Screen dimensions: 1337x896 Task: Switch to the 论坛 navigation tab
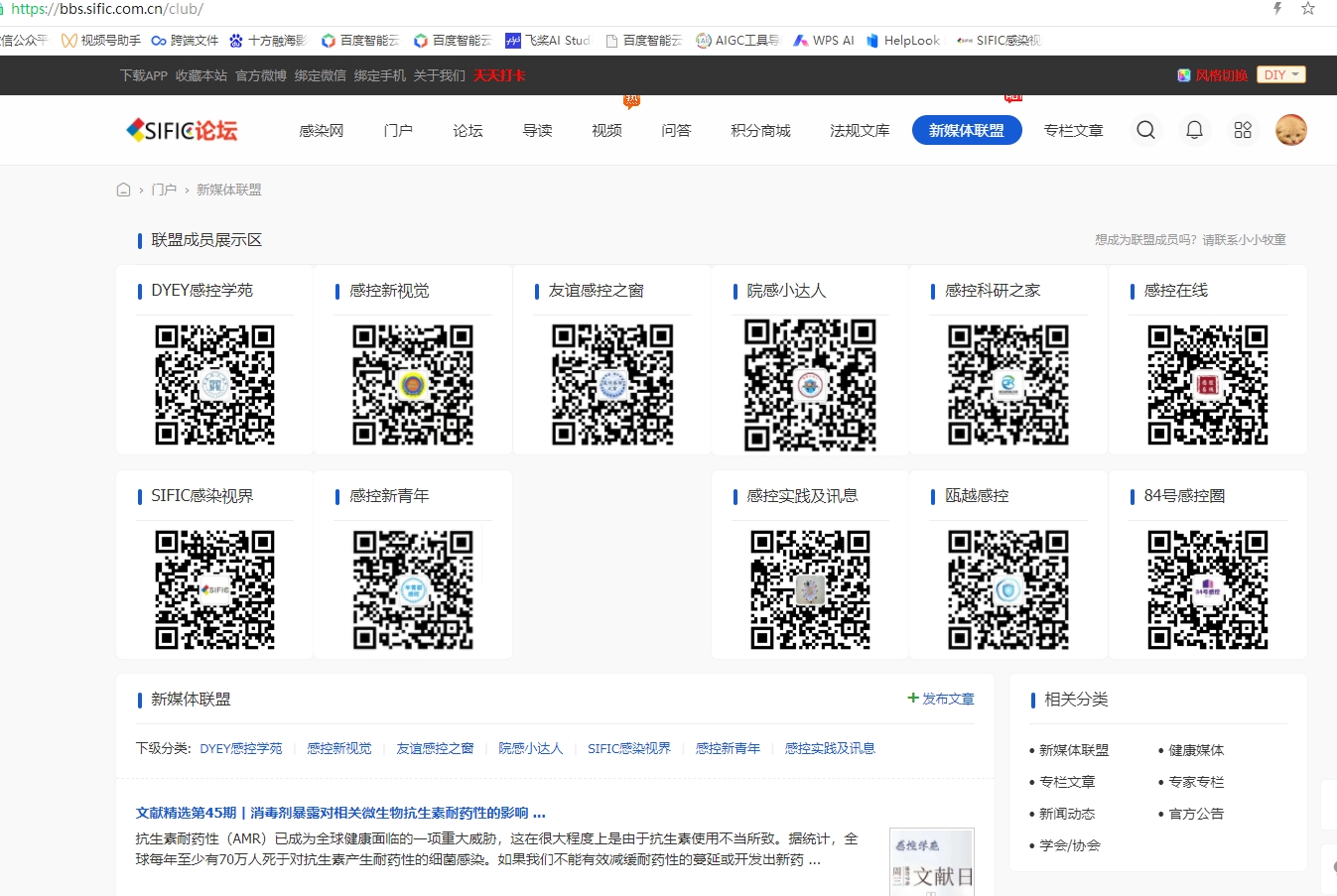(x=467, y=130)
